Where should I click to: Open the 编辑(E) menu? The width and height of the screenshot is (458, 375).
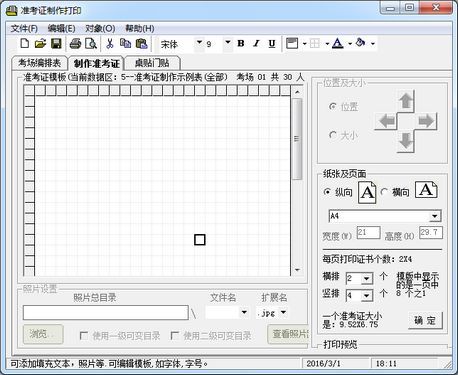tap(61, 29)
